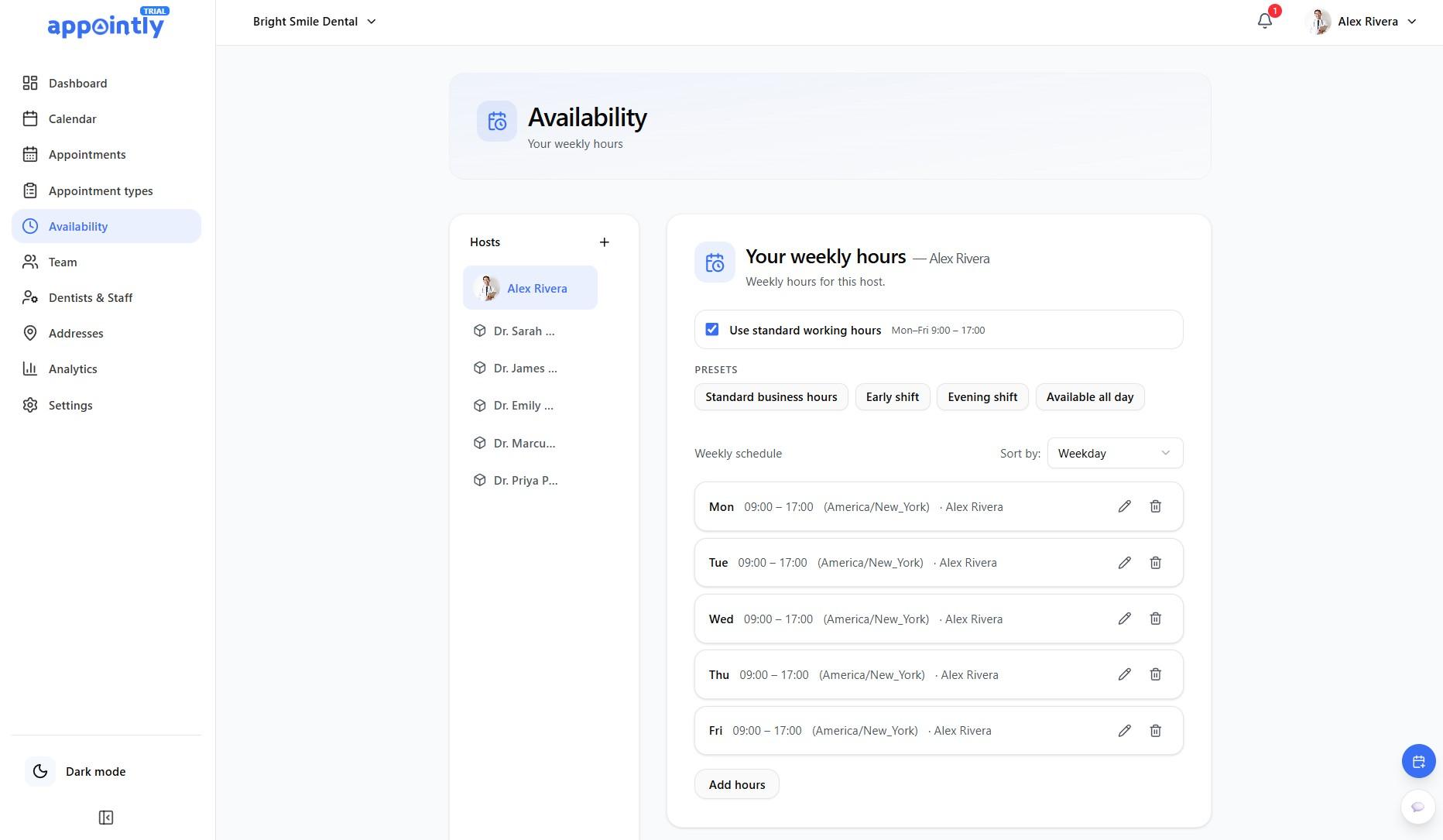Open the notification bell
The image size is (1443, 840).
coord(1264,20)
